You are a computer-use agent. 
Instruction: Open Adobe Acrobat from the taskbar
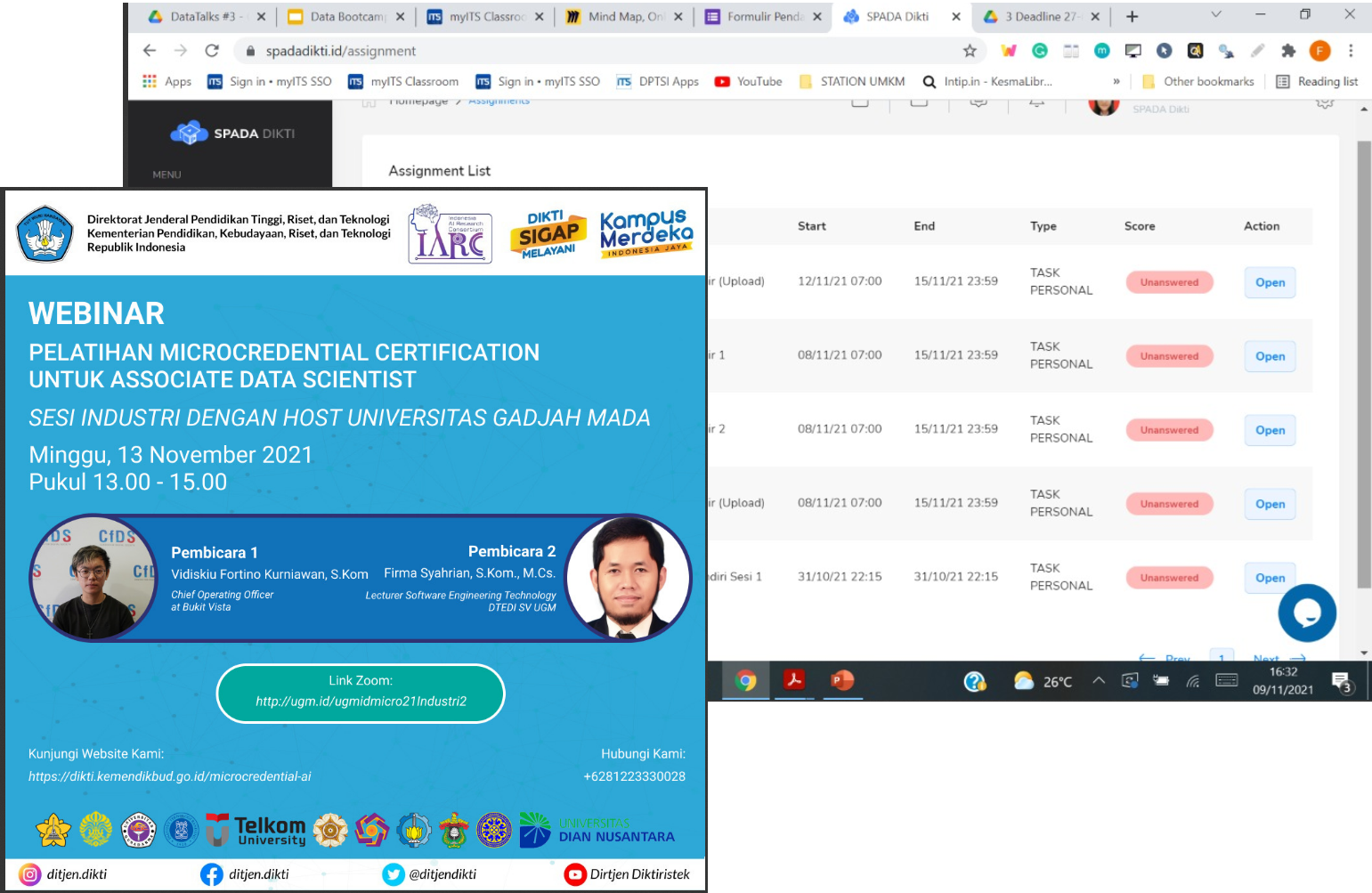tap(794, 681)
